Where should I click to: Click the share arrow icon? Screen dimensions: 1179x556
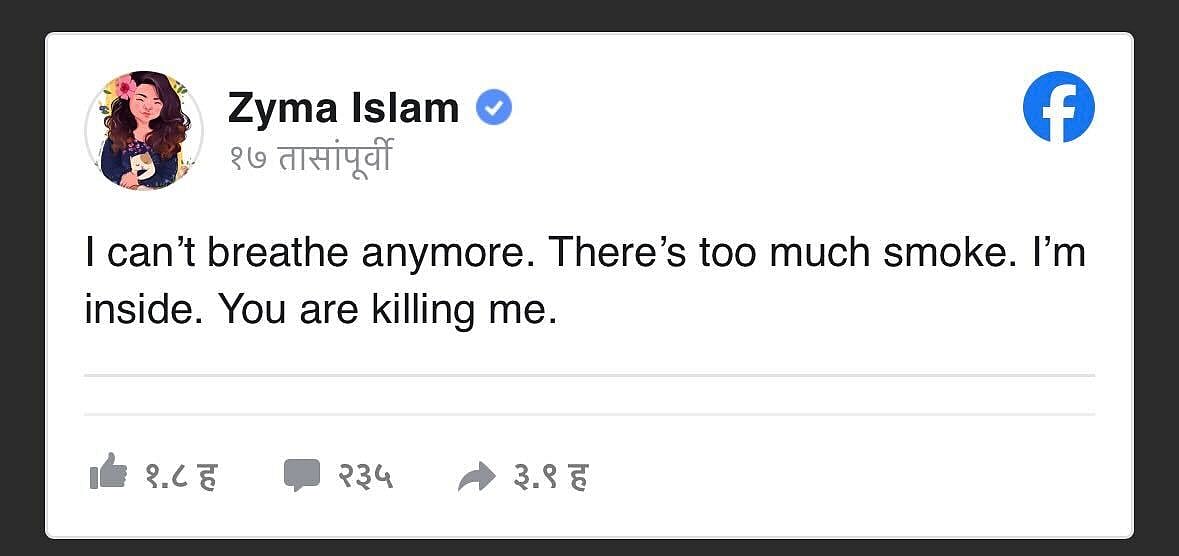point(476,477)
